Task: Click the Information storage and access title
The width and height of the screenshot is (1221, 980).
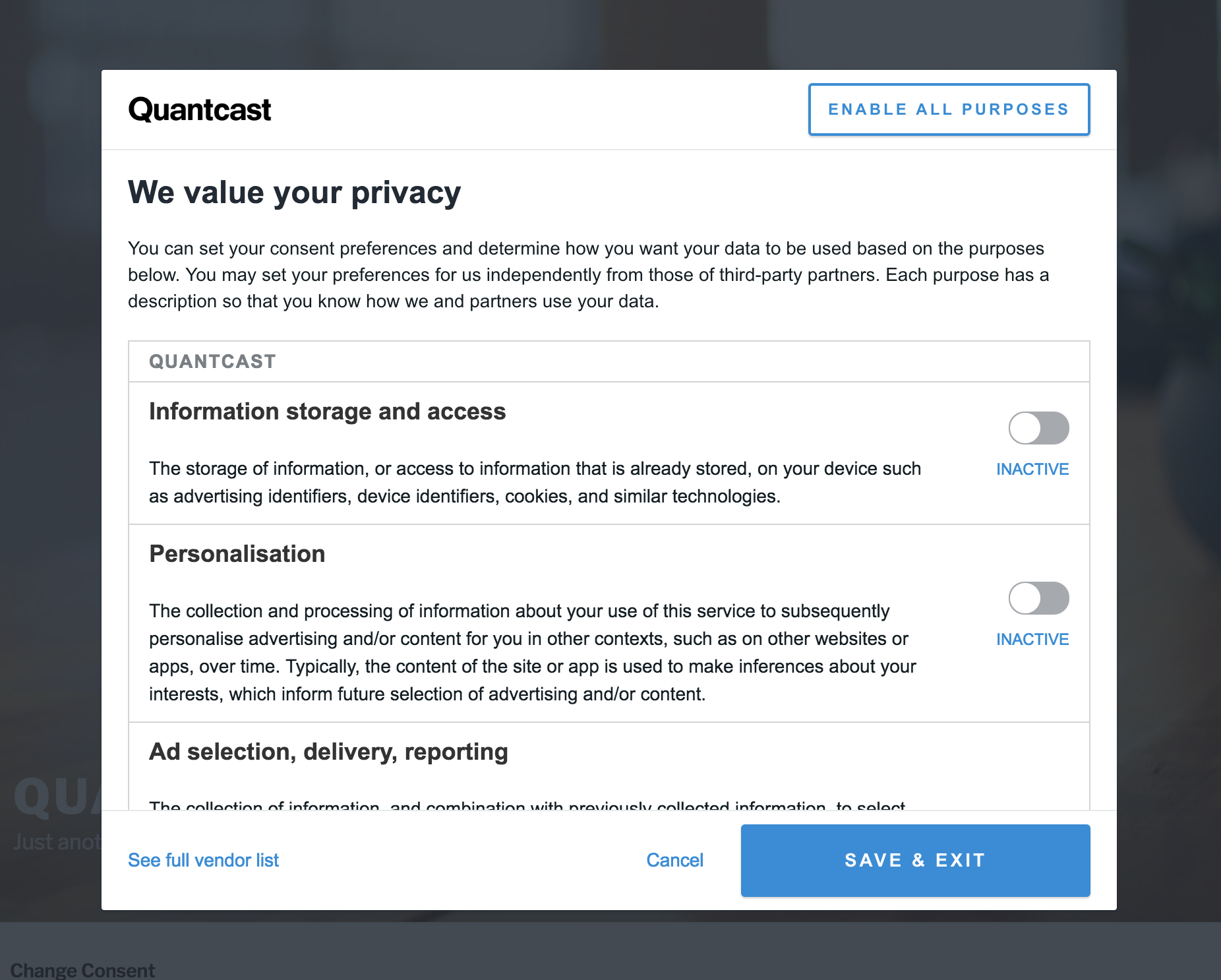Action: point(327,412)
